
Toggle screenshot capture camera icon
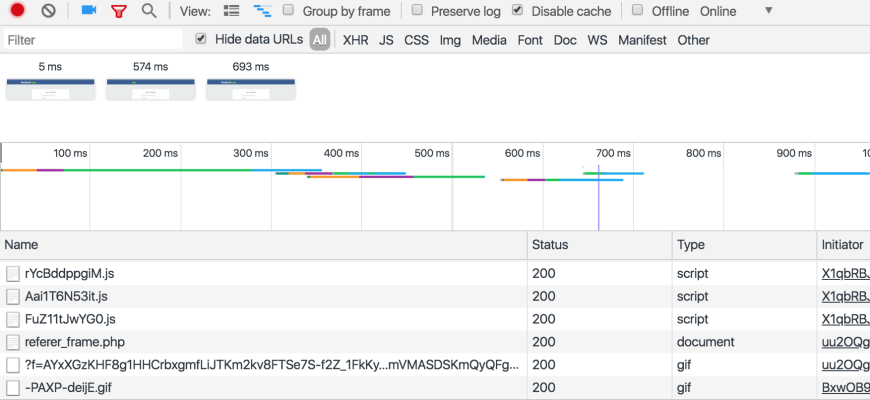click(x=88, y=11)
